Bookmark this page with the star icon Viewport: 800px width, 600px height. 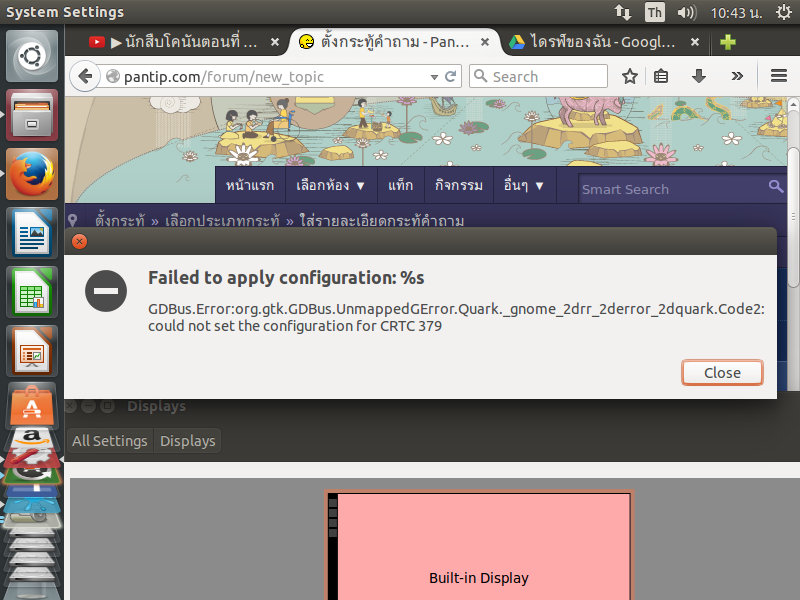pos(630,77)
